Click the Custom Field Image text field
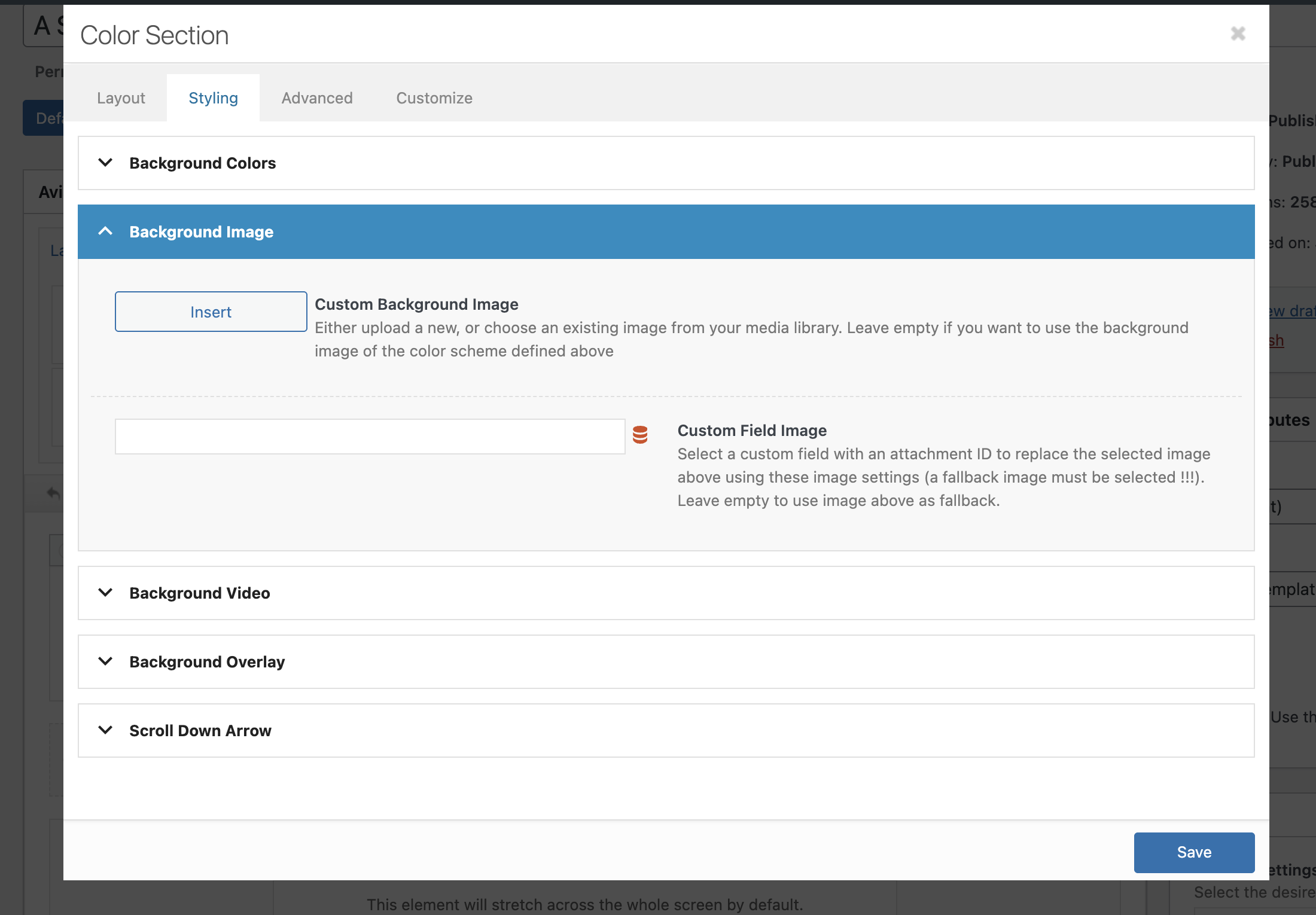 coord(370,437)
